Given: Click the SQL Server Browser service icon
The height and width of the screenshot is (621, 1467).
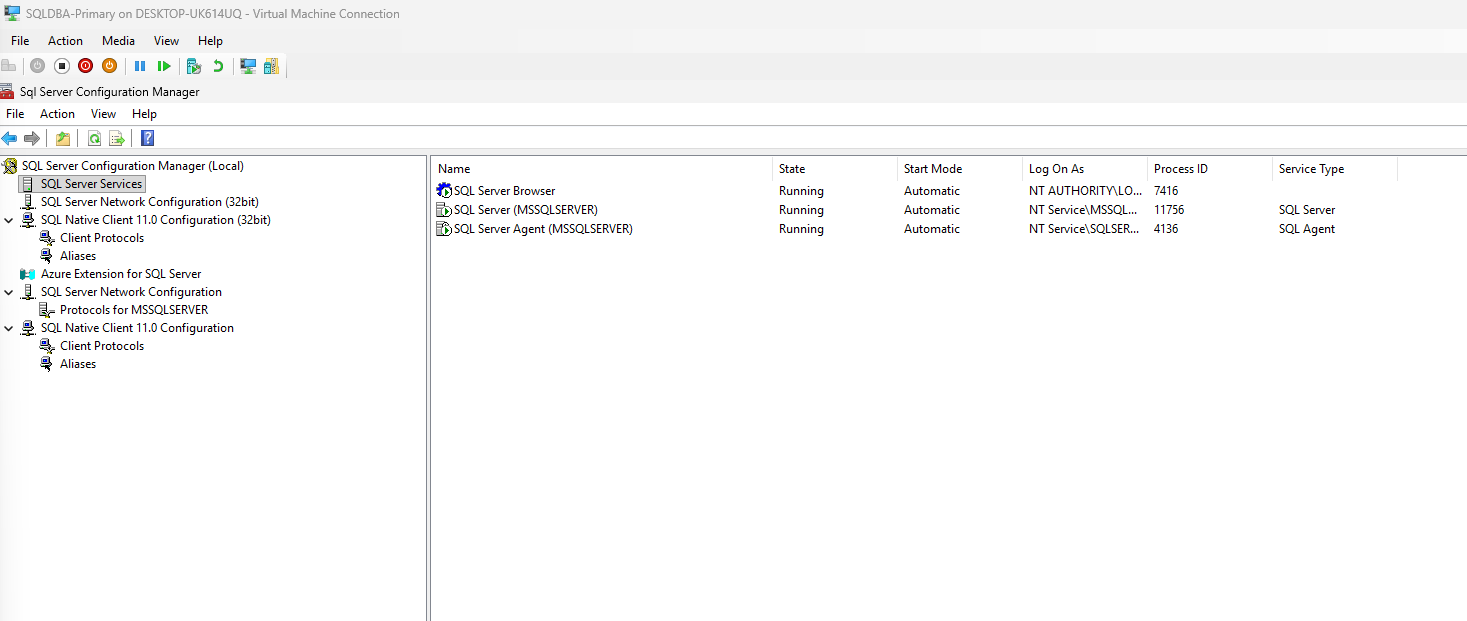Looking at the screenshot, I should point(445,191).
